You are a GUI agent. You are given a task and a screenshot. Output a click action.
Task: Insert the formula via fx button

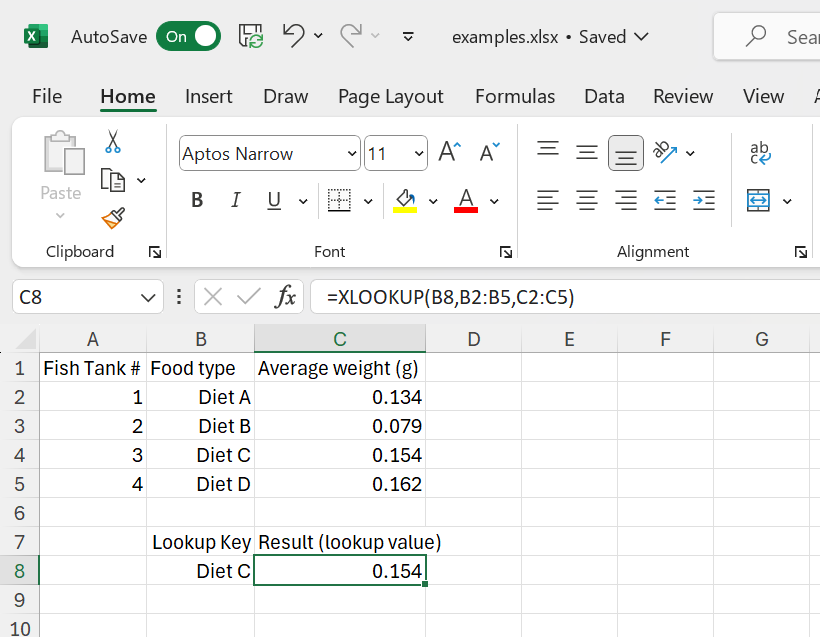click(286, 296)
